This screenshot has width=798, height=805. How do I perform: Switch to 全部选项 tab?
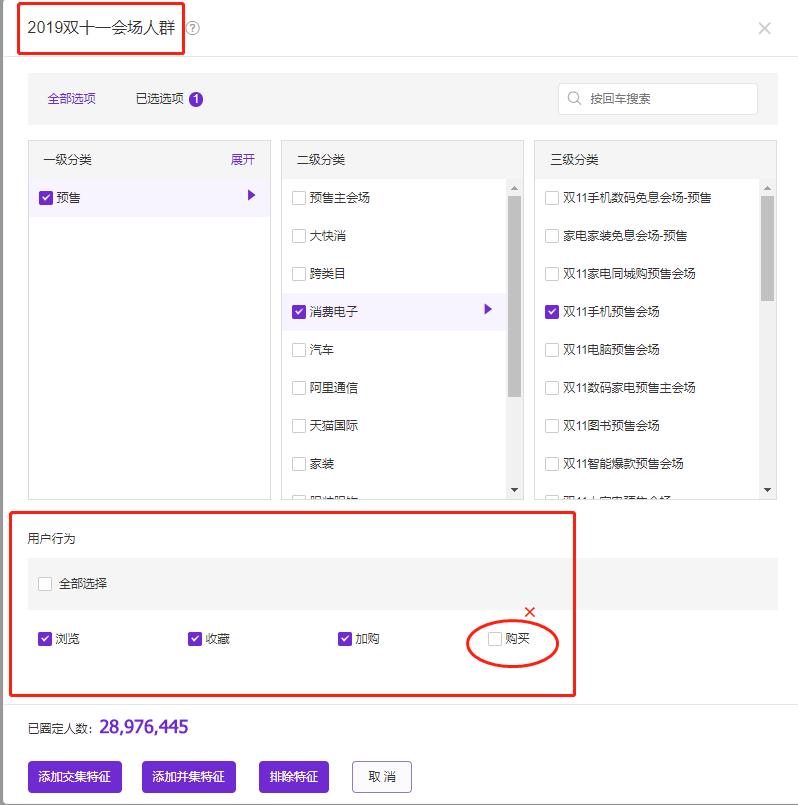72,99
